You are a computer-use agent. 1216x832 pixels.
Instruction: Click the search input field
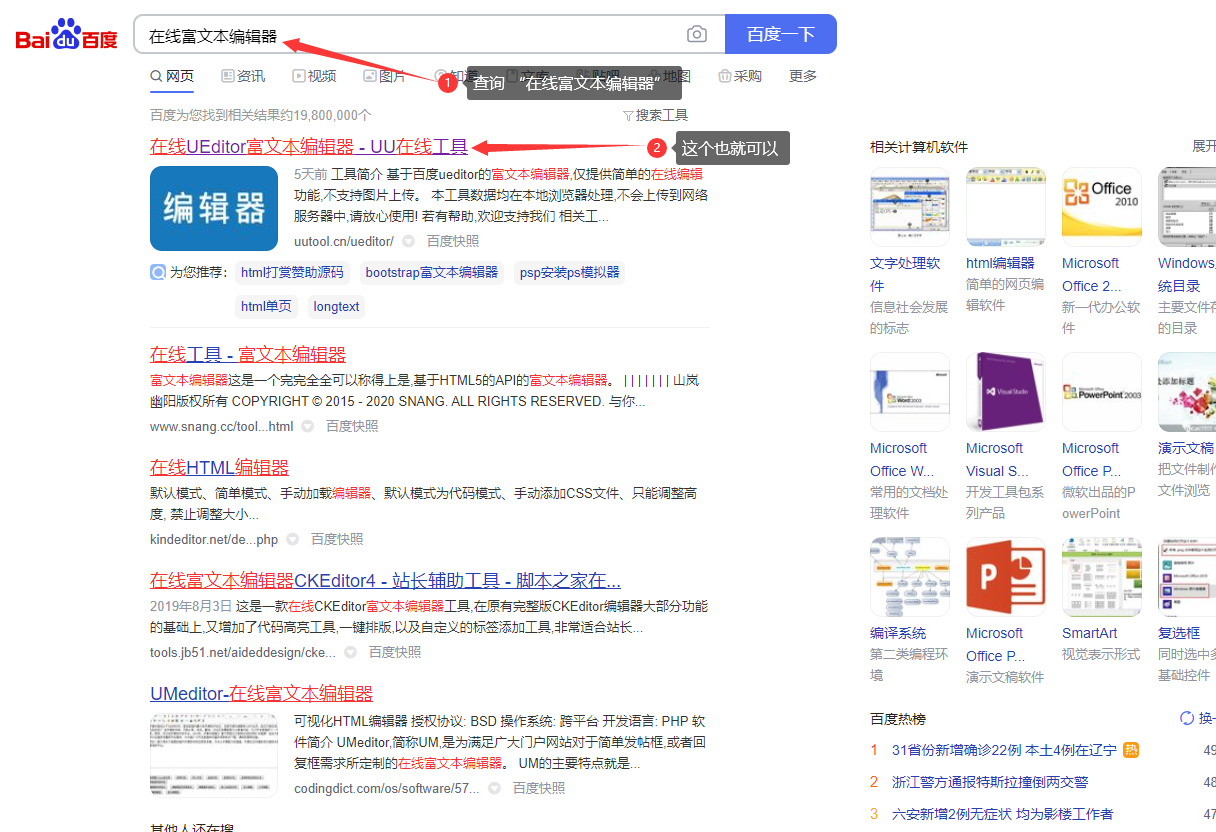point(410,35)
